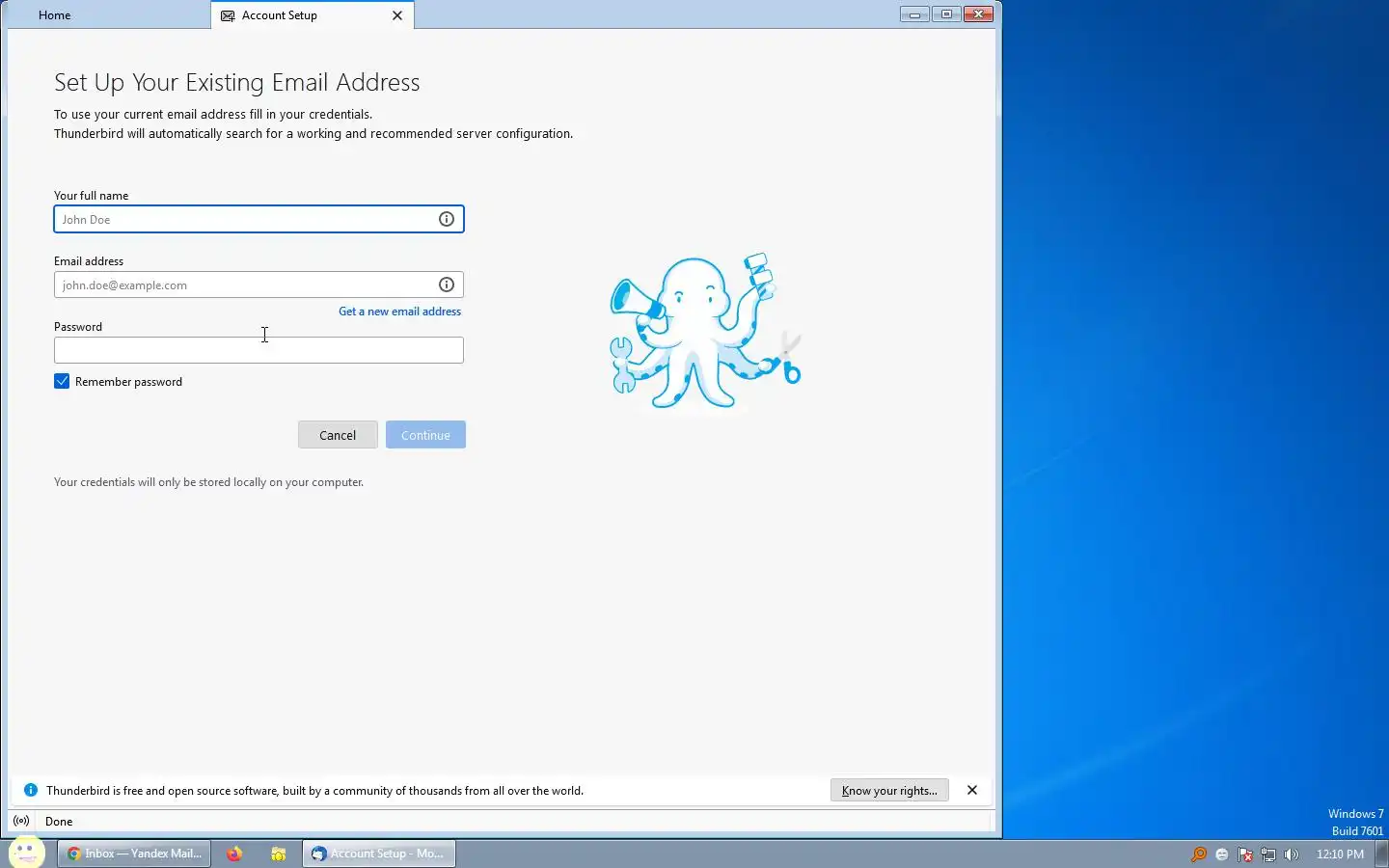Viewport: 1389px width, 868px height.
Task: Minimize the Thunderbird window
Action: (x=914, y=14)
